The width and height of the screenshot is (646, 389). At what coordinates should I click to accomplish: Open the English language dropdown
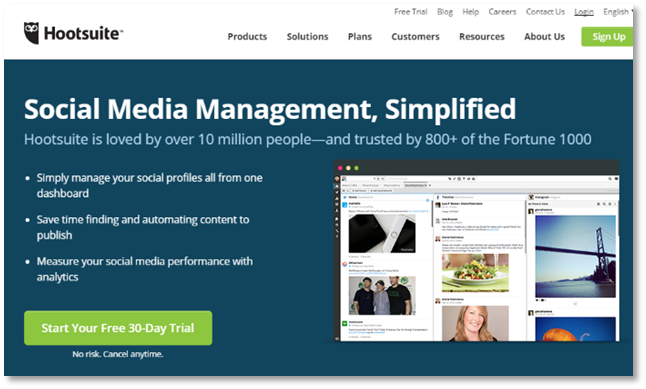tap(618, 12)
